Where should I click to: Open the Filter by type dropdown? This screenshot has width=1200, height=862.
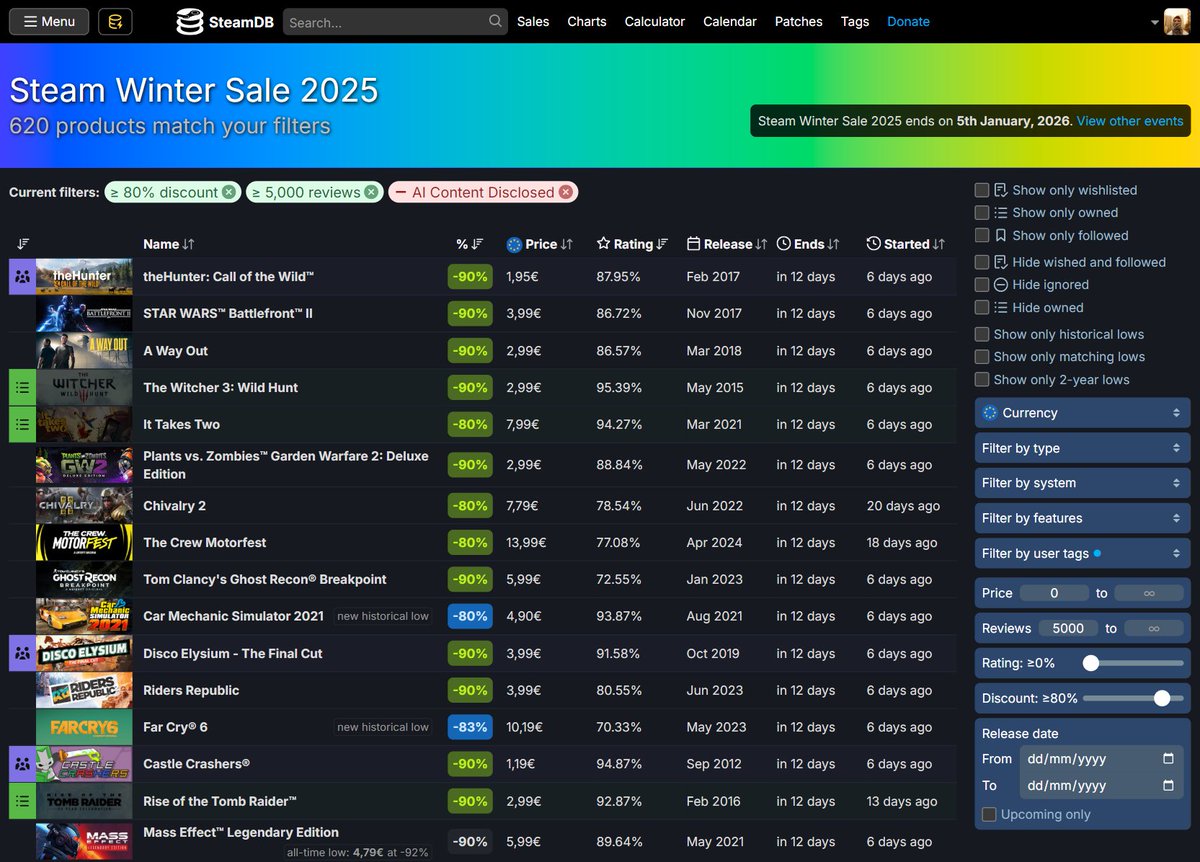coord(1083,448)
